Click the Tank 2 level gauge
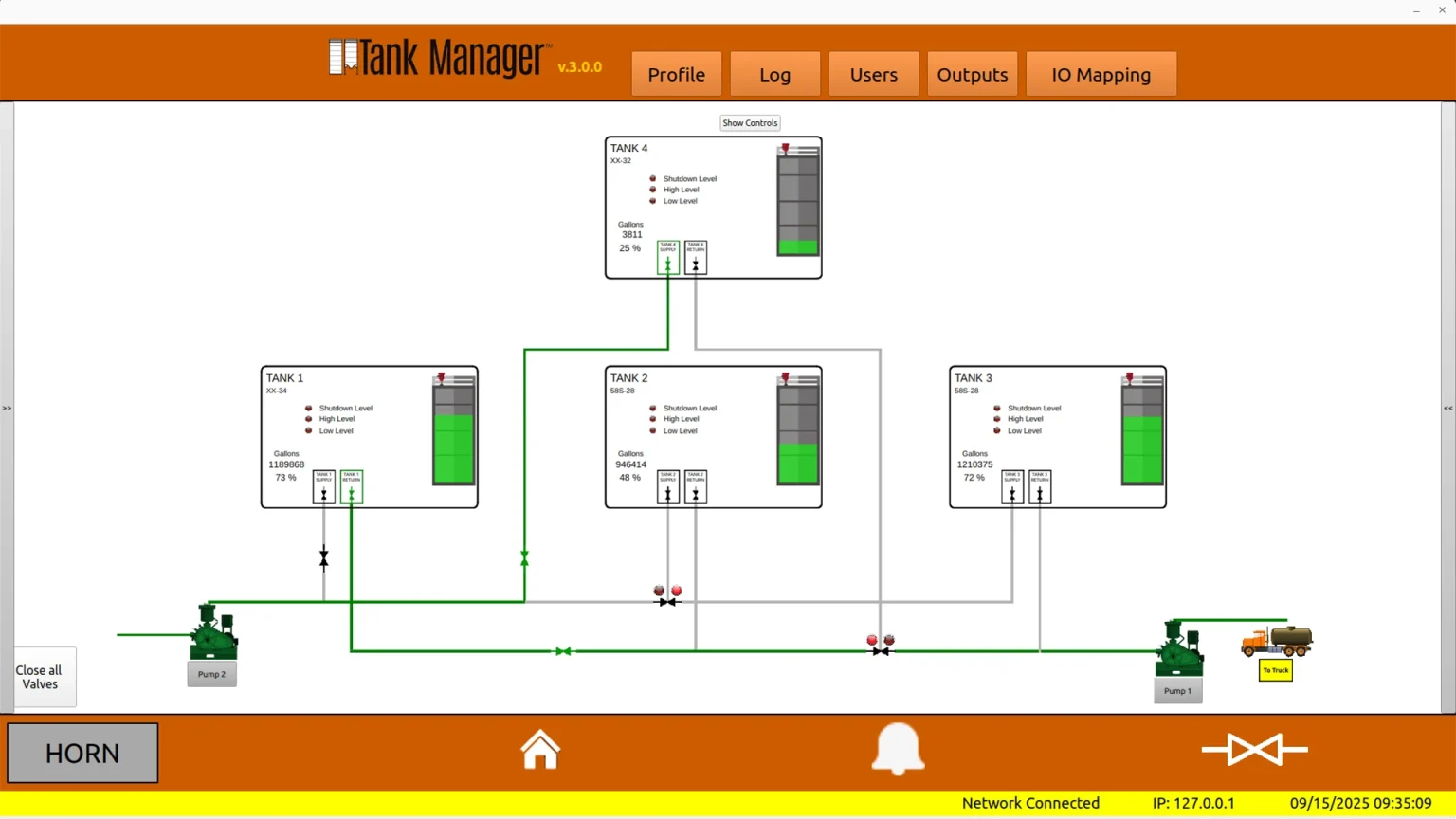The height and width of the screenshot is (819, 1456). click(x=798, y=431)
